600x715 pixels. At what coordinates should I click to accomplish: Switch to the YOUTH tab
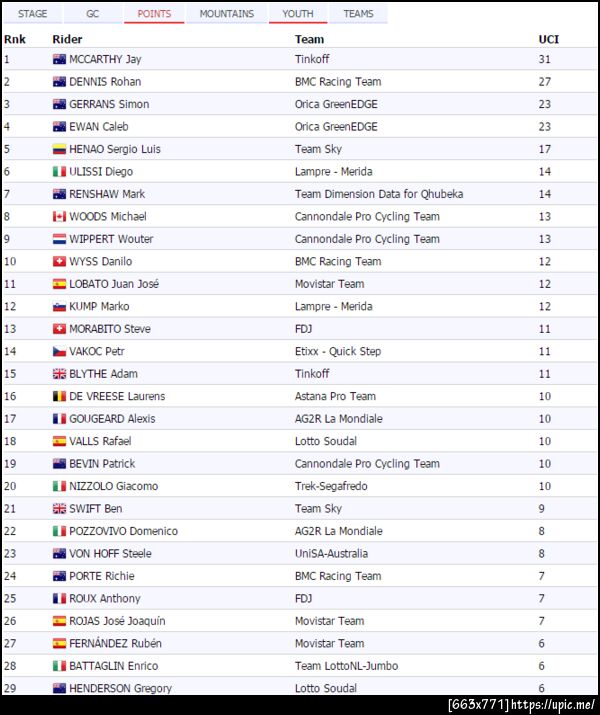[298, 14]
